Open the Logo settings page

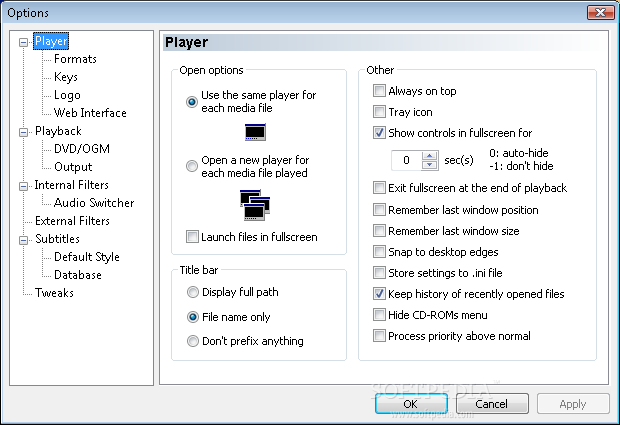coord(67,95)
